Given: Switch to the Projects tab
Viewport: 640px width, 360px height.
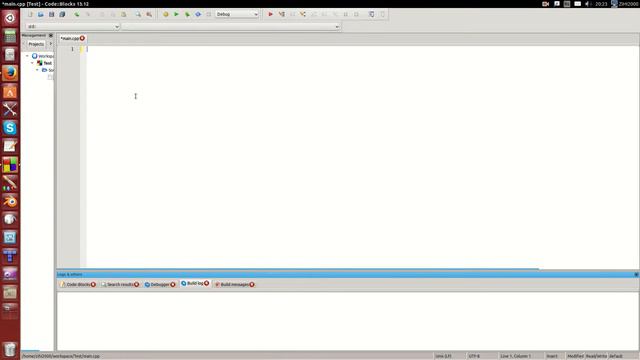Looking at the screenshot, I should (x=36, y=44).
